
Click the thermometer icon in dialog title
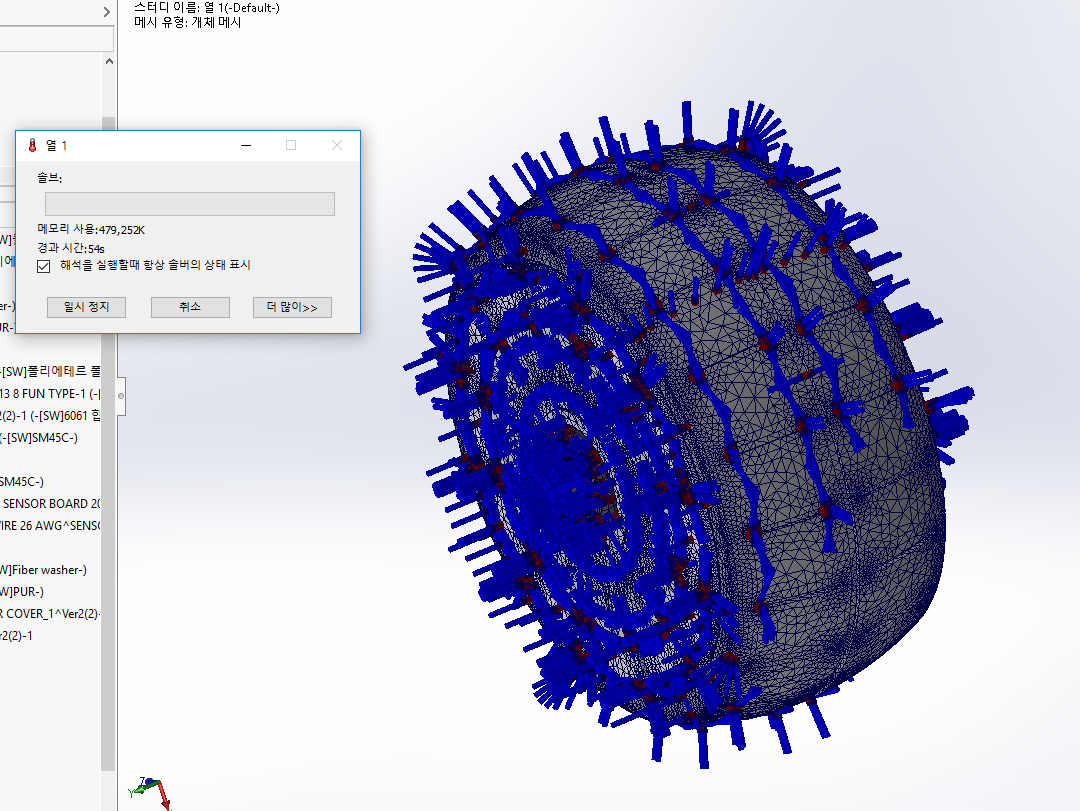pyautogui.click(x=32, y=145)
